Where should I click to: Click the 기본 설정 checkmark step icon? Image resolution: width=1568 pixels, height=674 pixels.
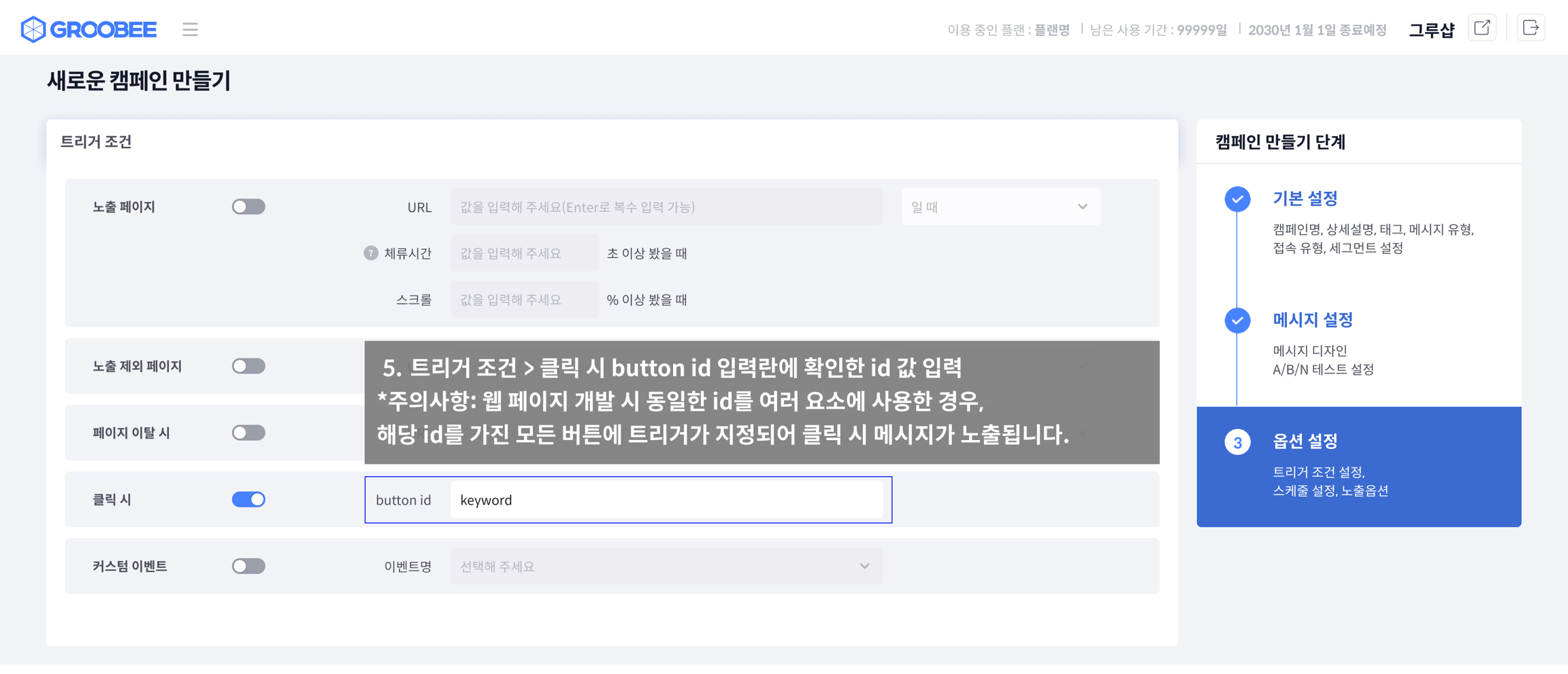click(1237, 199)
